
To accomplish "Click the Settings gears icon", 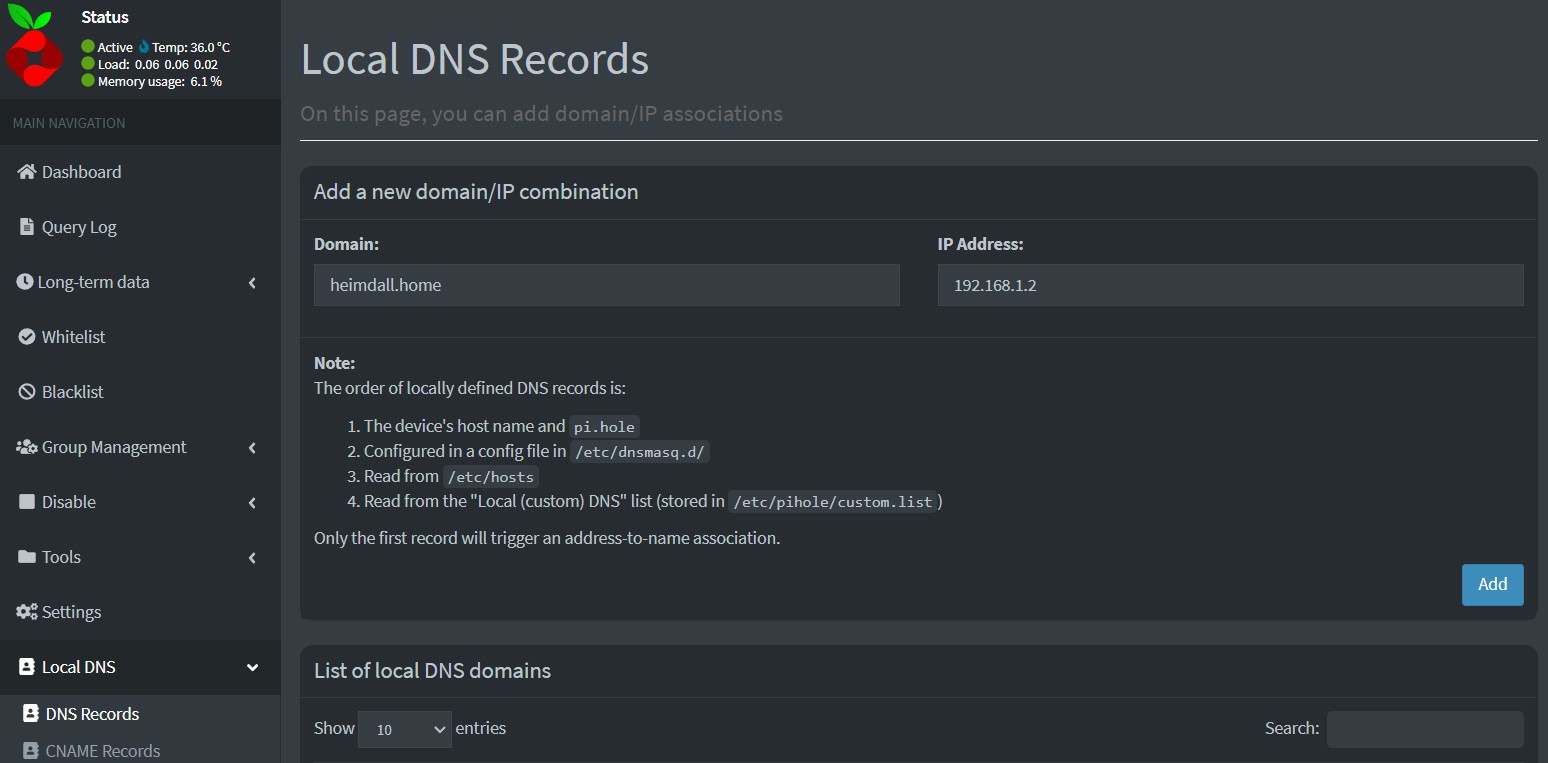I will [27, 612].
